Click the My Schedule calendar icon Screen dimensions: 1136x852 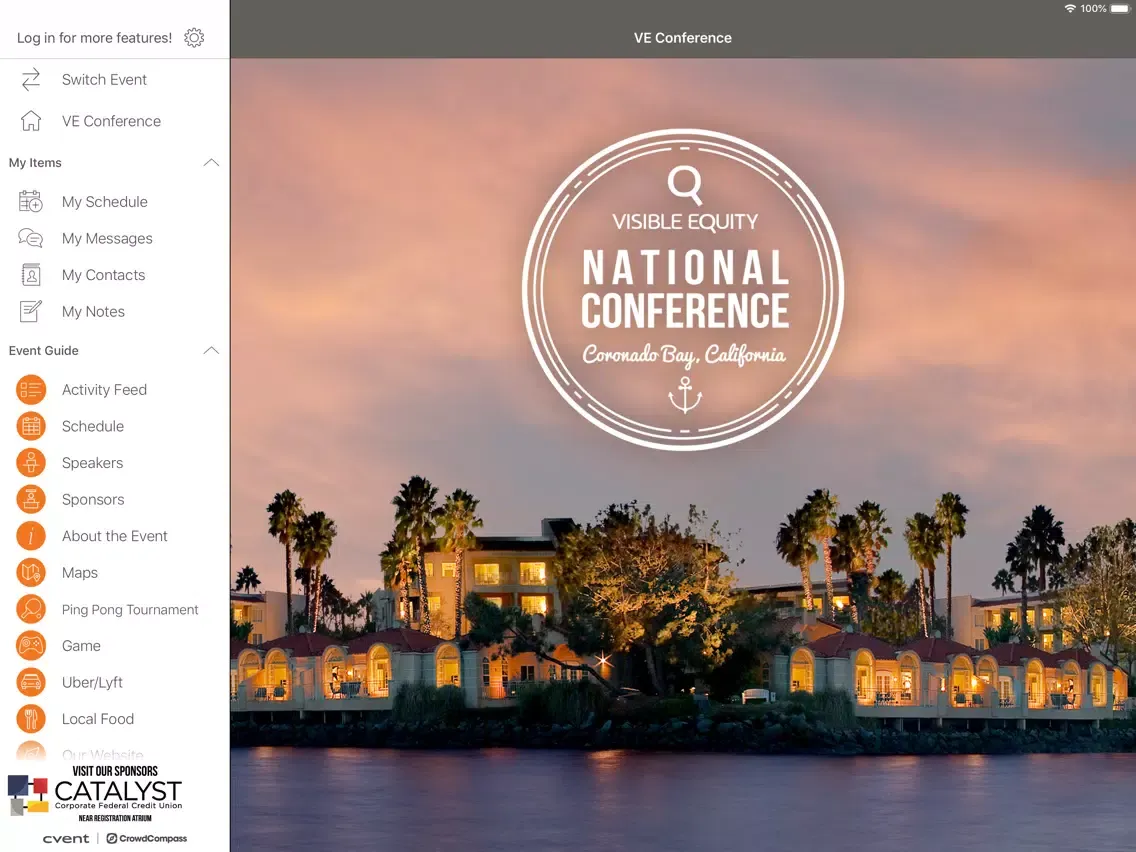30,201
